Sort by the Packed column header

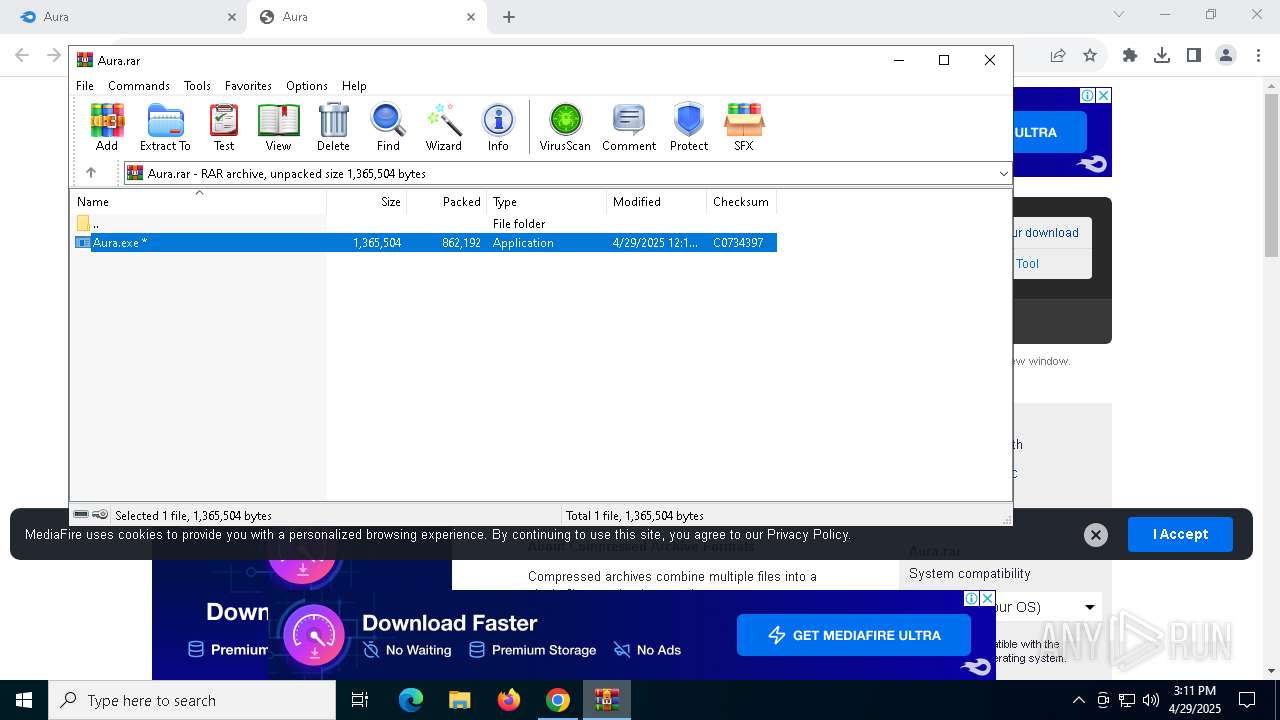coord(447,202)
